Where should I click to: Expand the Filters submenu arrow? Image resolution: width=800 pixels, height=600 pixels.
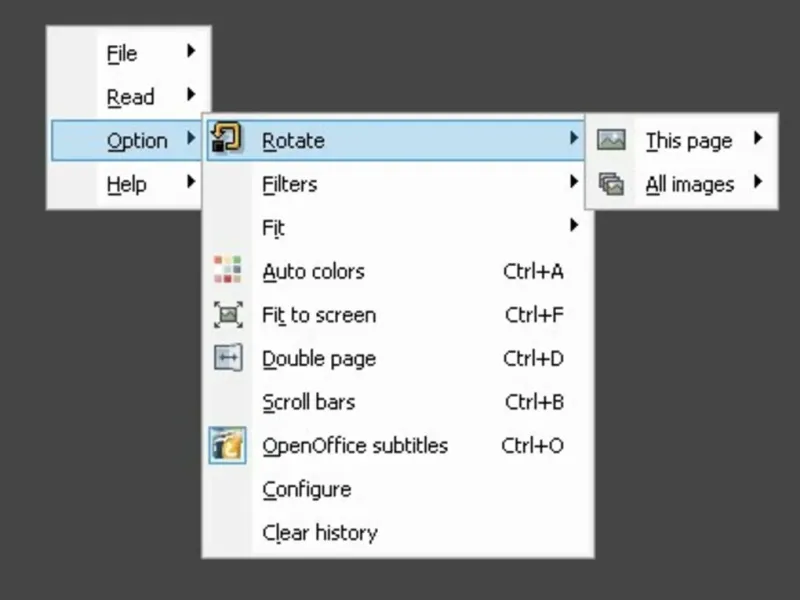(574, 182)
